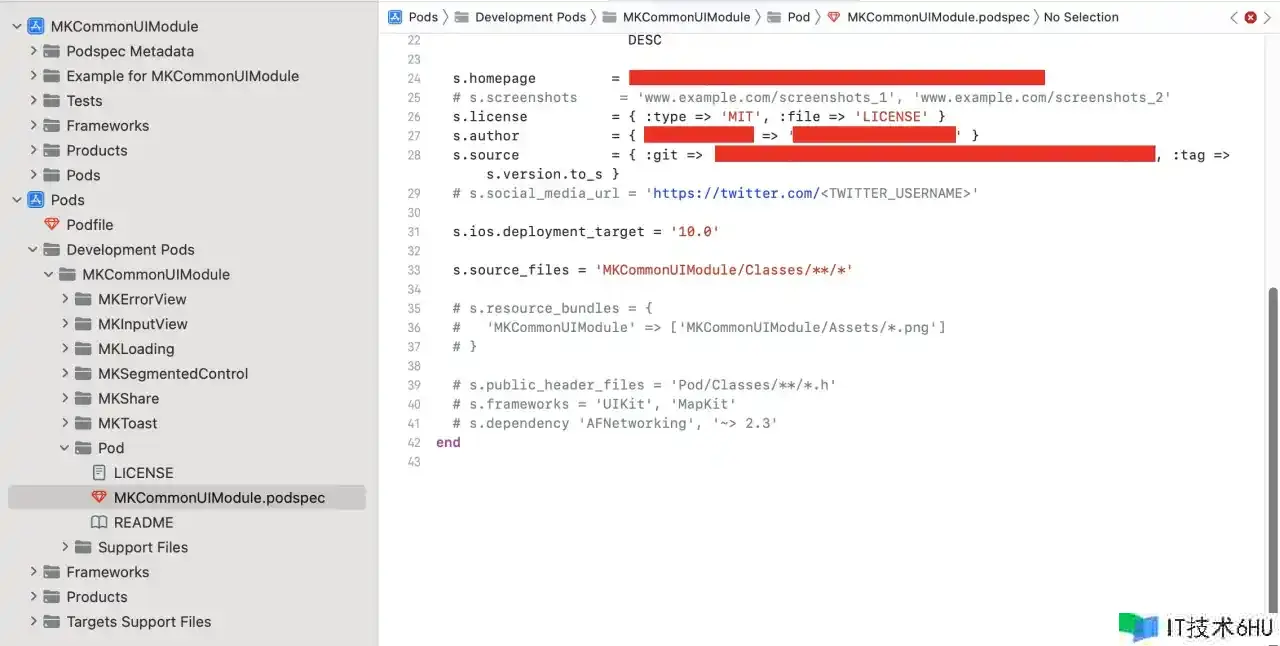Go to previous issue with left arrow

coord(1234,17)
